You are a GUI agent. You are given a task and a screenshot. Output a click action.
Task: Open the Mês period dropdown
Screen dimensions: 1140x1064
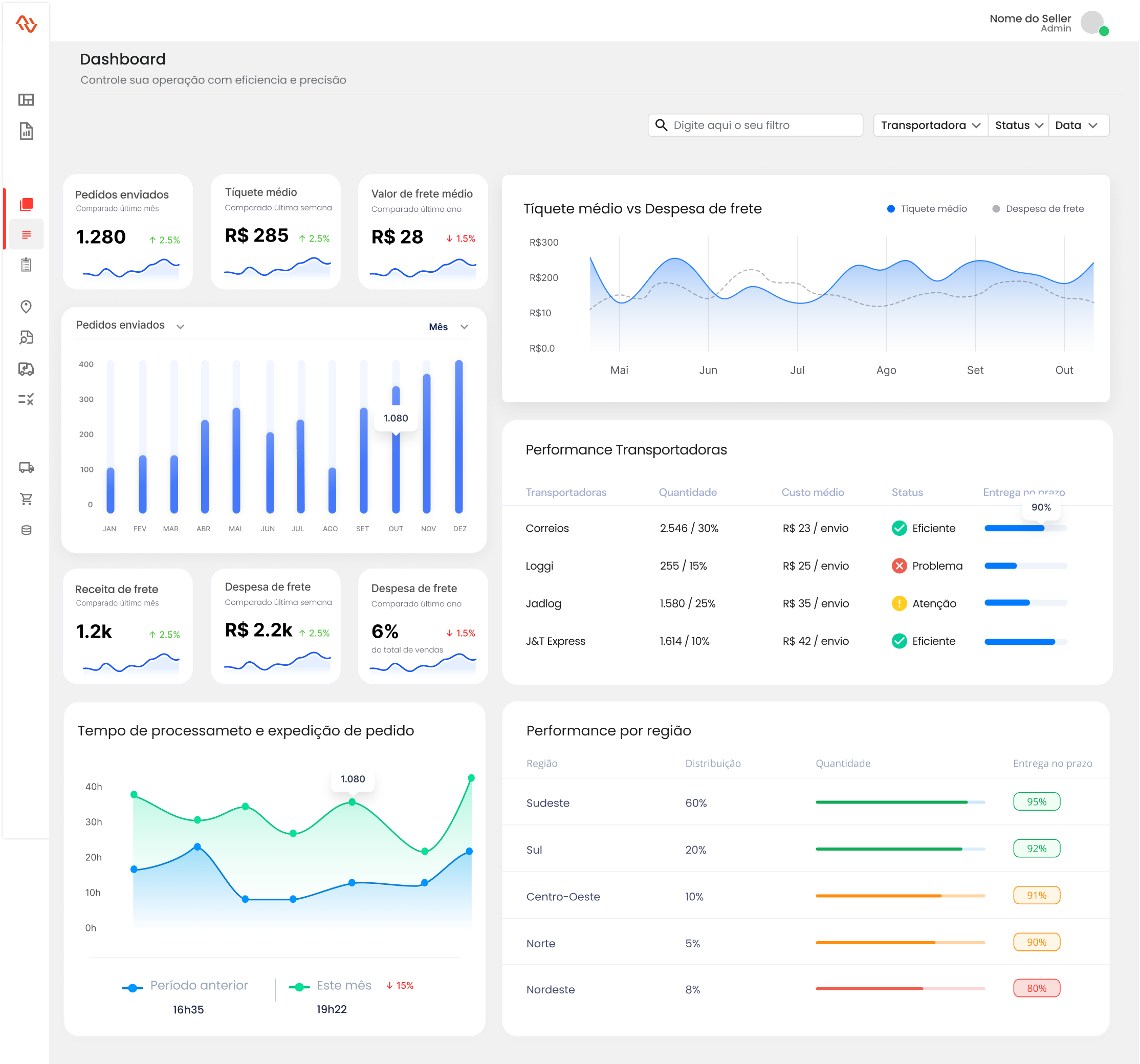pyautogui.click(x=448, y=327)
